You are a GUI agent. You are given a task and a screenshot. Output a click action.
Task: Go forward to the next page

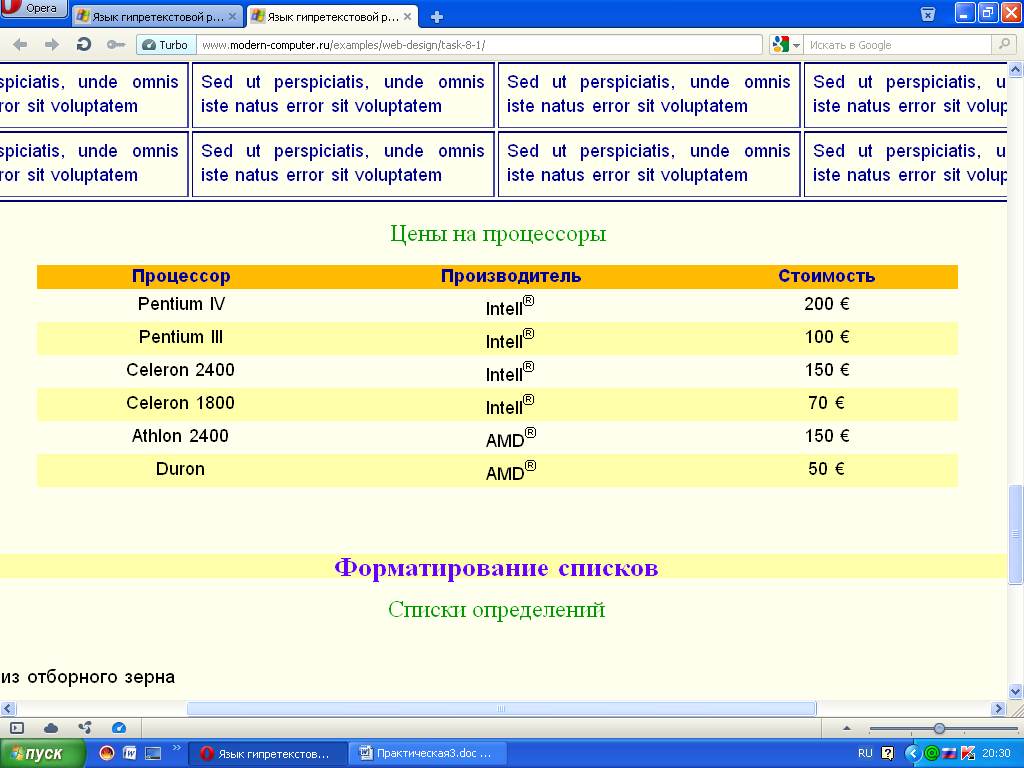[x=51, y=44]
